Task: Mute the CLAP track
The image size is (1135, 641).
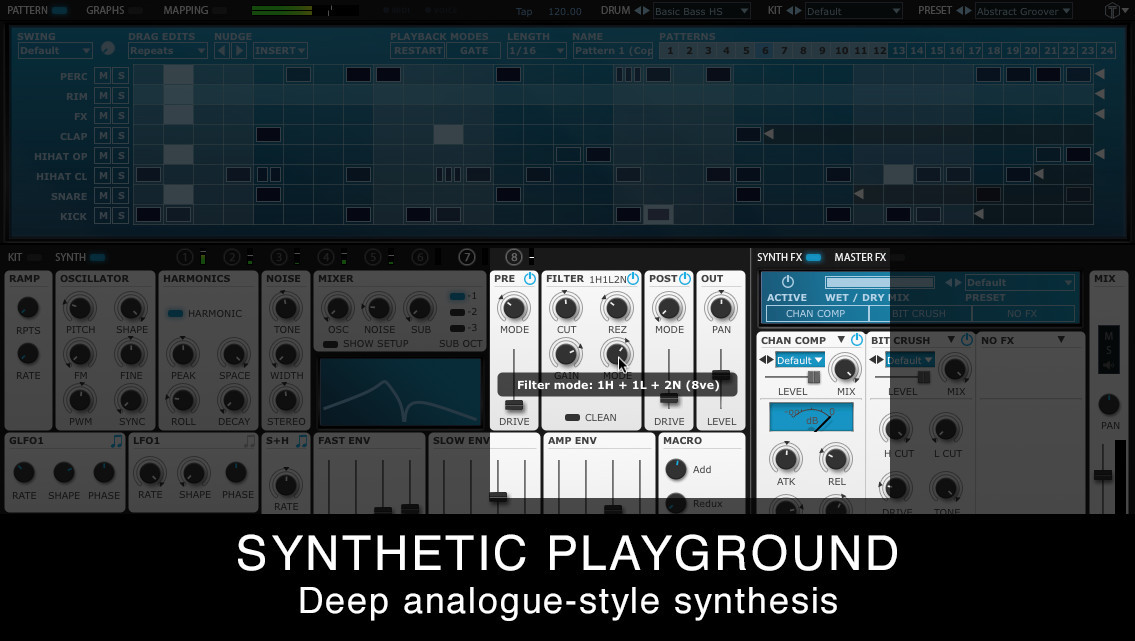Action: [103, 135]
